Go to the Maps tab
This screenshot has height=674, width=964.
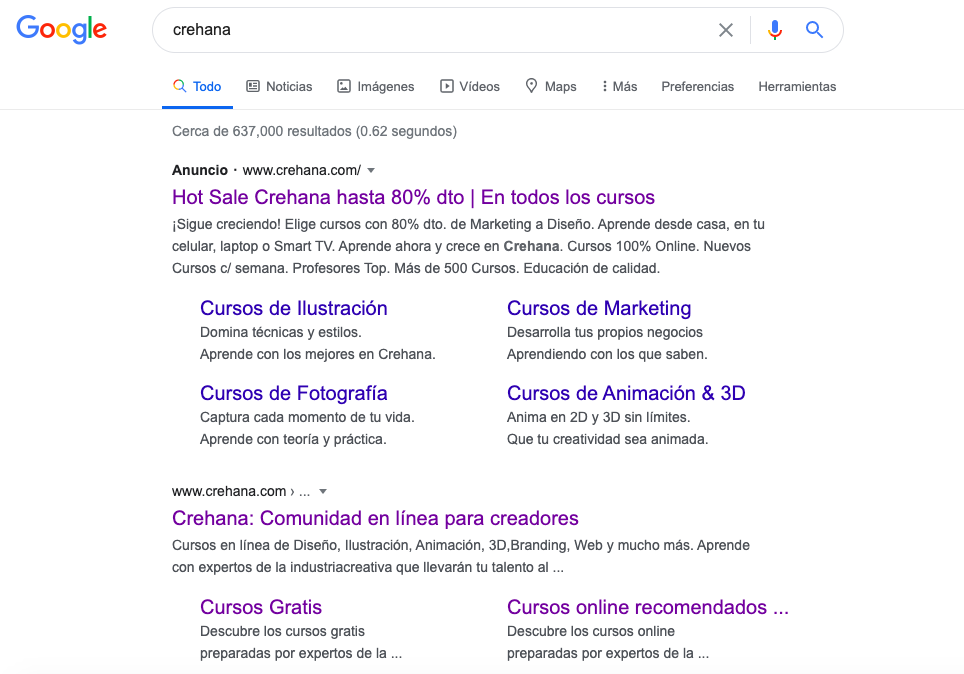coord(551,87)
